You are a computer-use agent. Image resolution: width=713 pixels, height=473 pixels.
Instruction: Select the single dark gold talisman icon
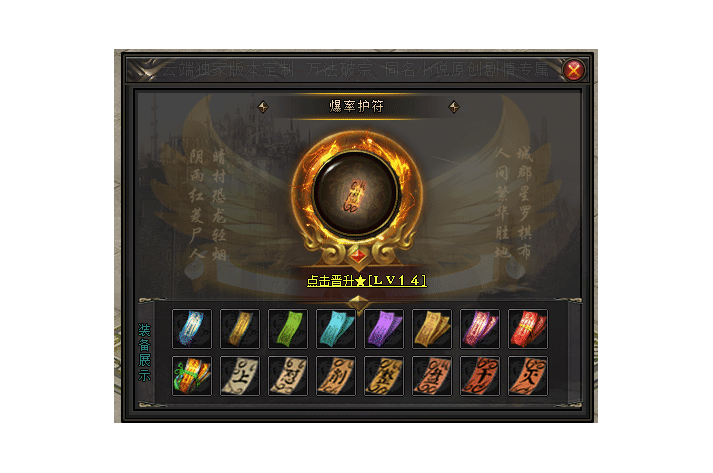point(240,329)
